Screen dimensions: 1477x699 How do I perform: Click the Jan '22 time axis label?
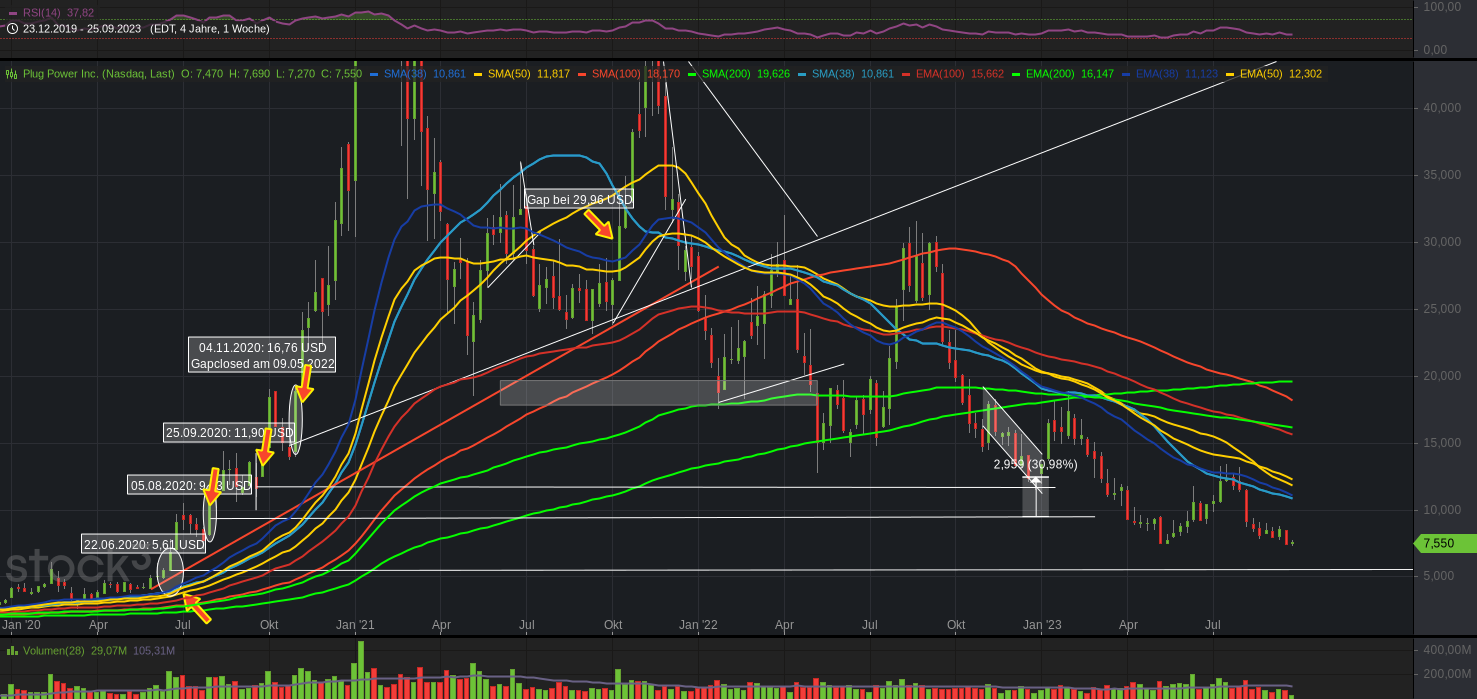pos(698,625)
